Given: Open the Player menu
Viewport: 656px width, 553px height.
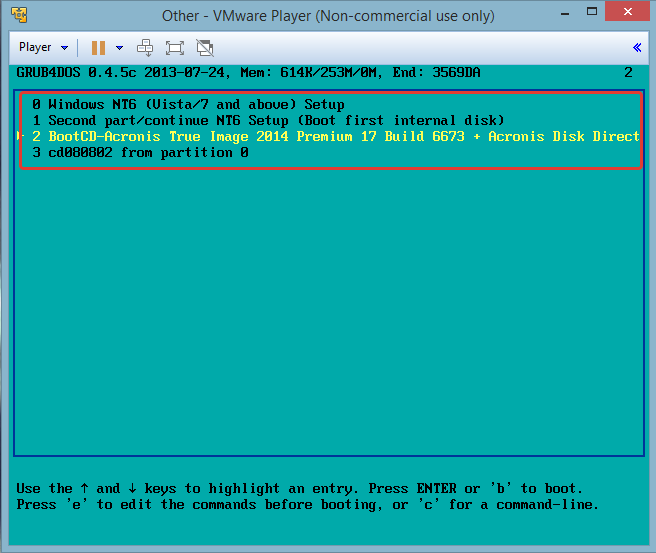Looking at the screenshot, I should 44,47.
